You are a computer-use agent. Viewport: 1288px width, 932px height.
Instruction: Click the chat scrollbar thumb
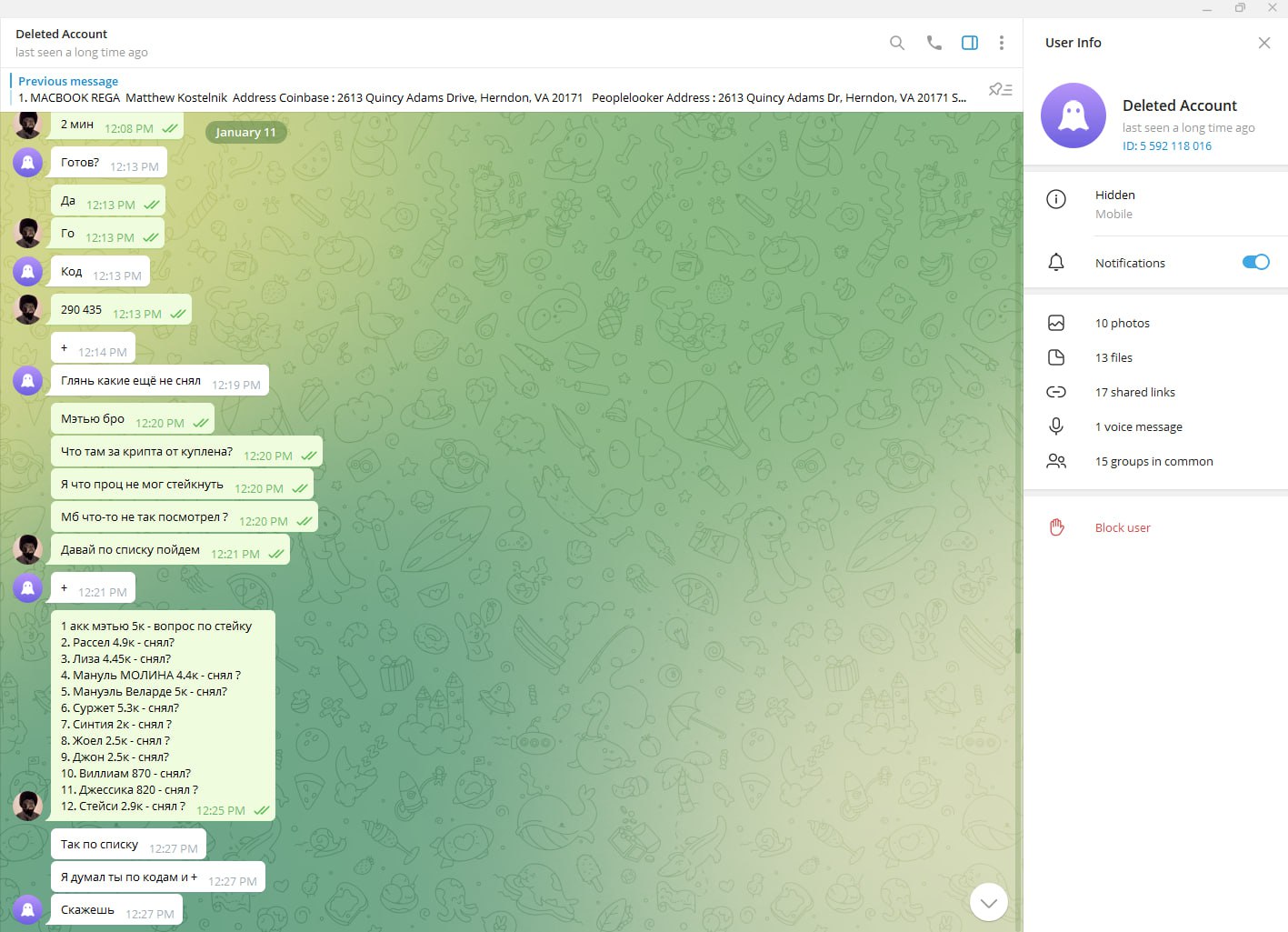[1018, 641]
